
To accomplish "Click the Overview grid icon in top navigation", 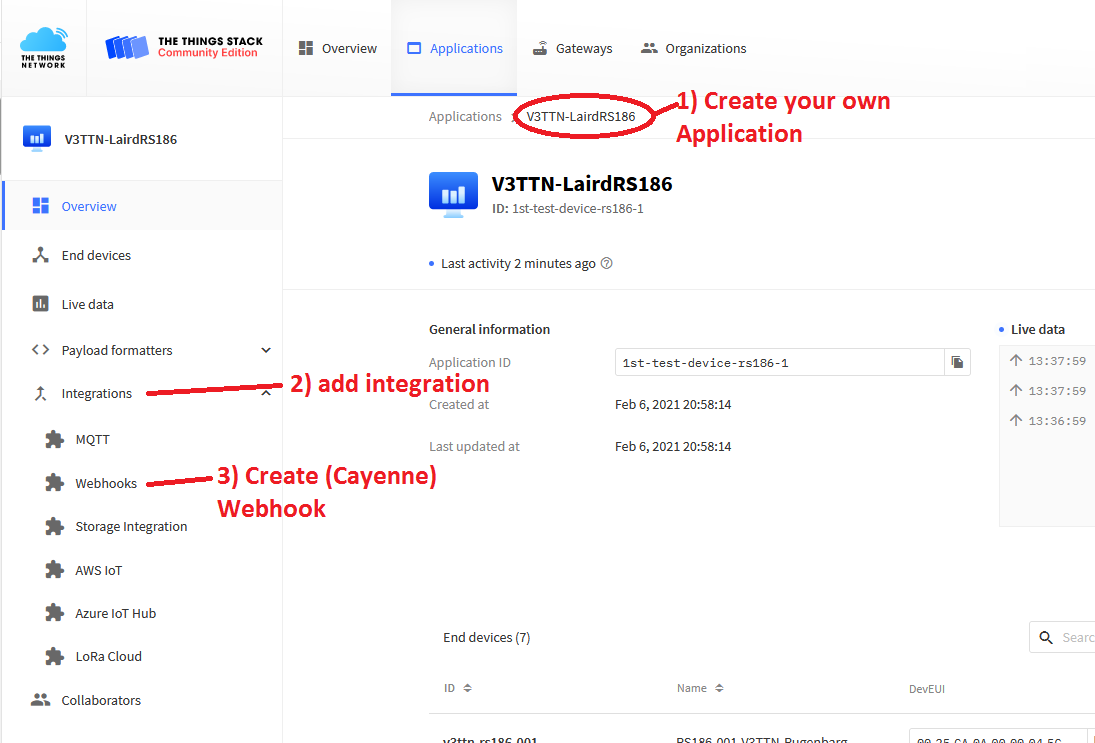I will click(306, 48).
